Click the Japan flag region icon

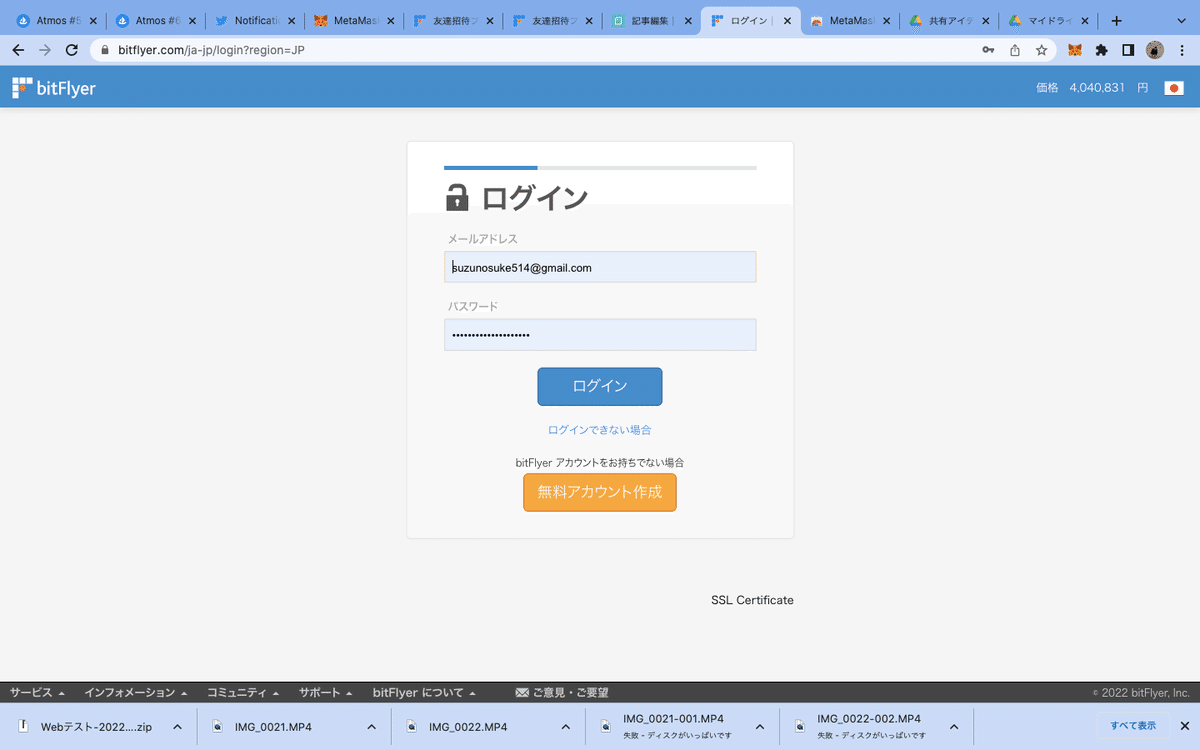(x=1174, y=88)
